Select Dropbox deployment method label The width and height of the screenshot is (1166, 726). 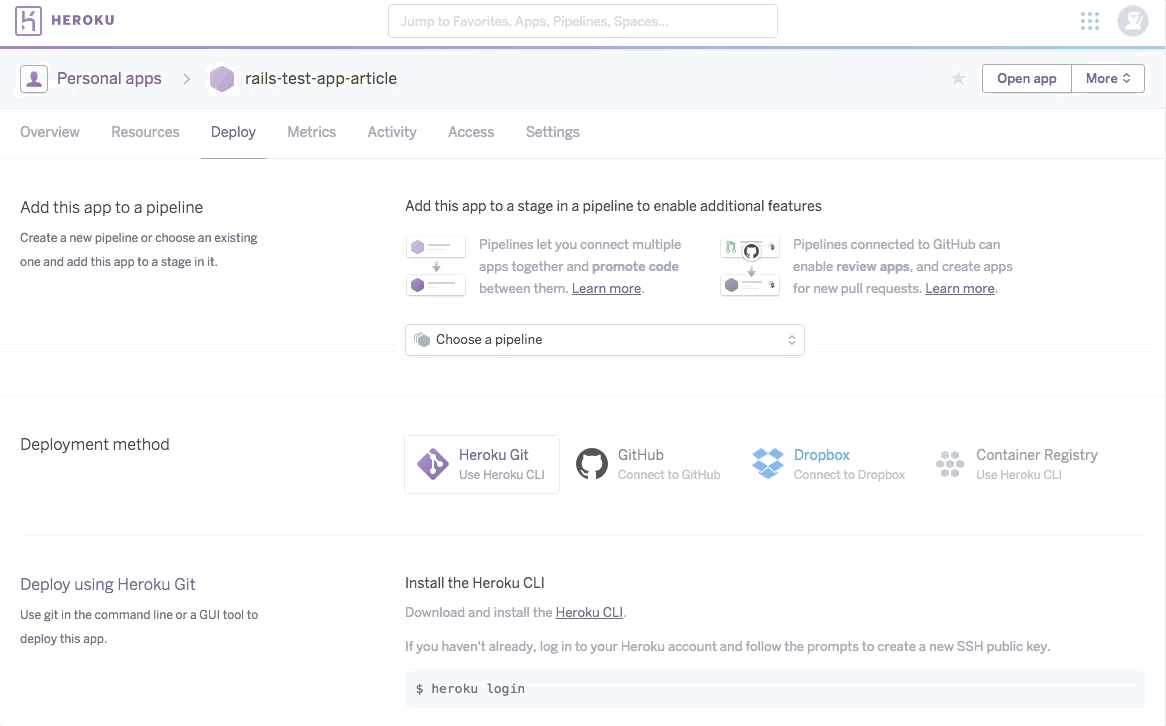[822, 455]
